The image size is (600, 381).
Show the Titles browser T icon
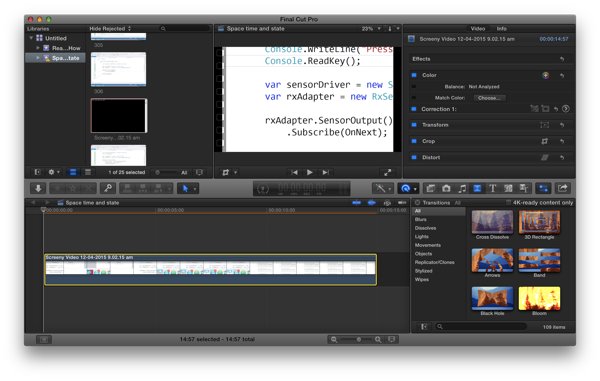[x=493, y=188]
